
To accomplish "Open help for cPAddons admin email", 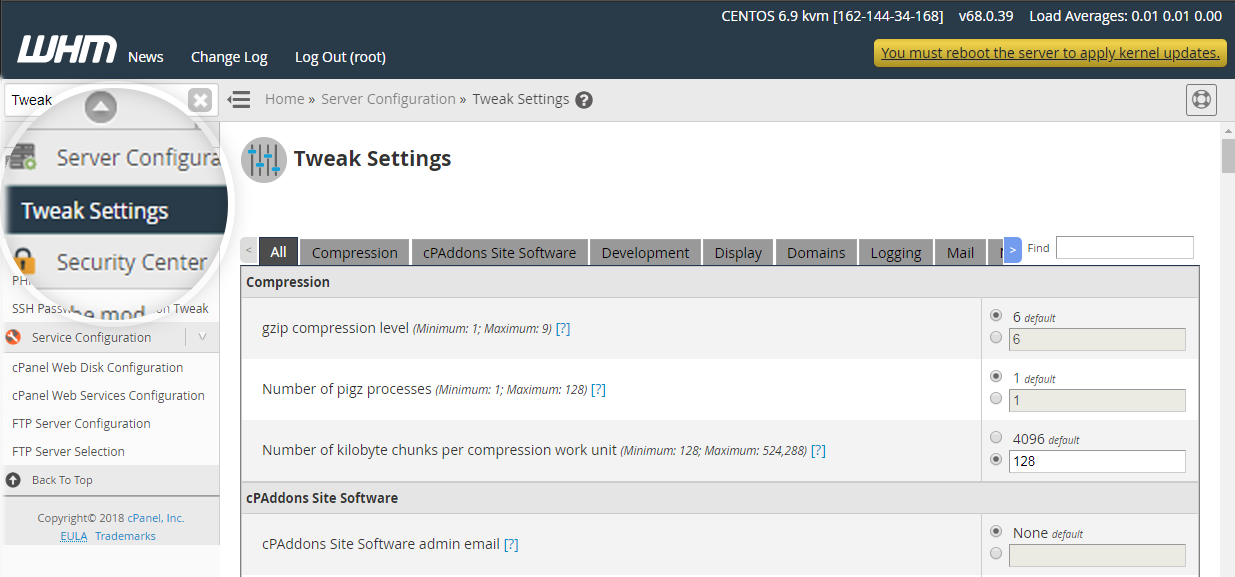I will coord(511,544).
